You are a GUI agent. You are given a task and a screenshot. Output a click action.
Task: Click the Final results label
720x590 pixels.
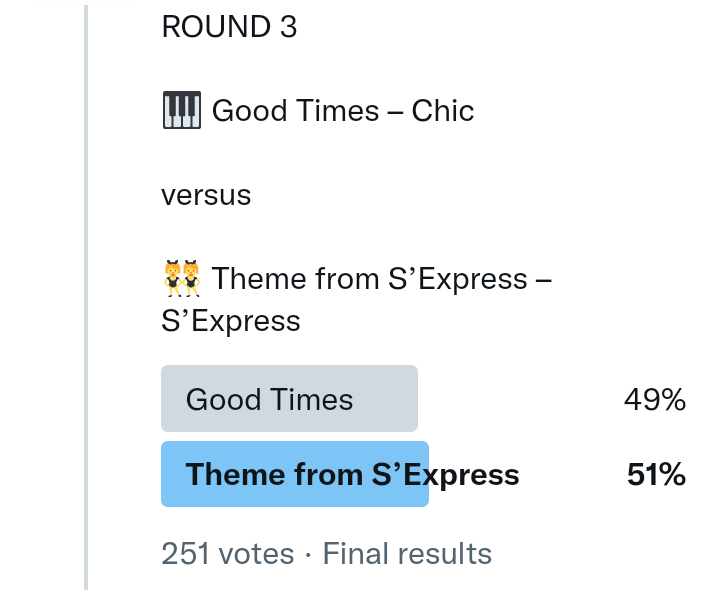(x=407, y=554)
